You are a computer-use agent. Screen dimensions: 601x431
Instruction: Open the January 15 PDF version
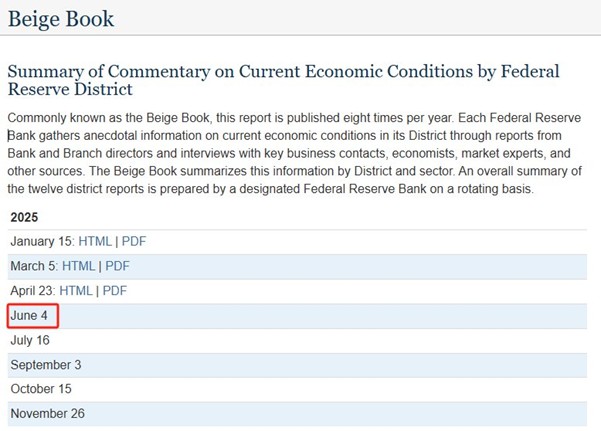(134, 241)
